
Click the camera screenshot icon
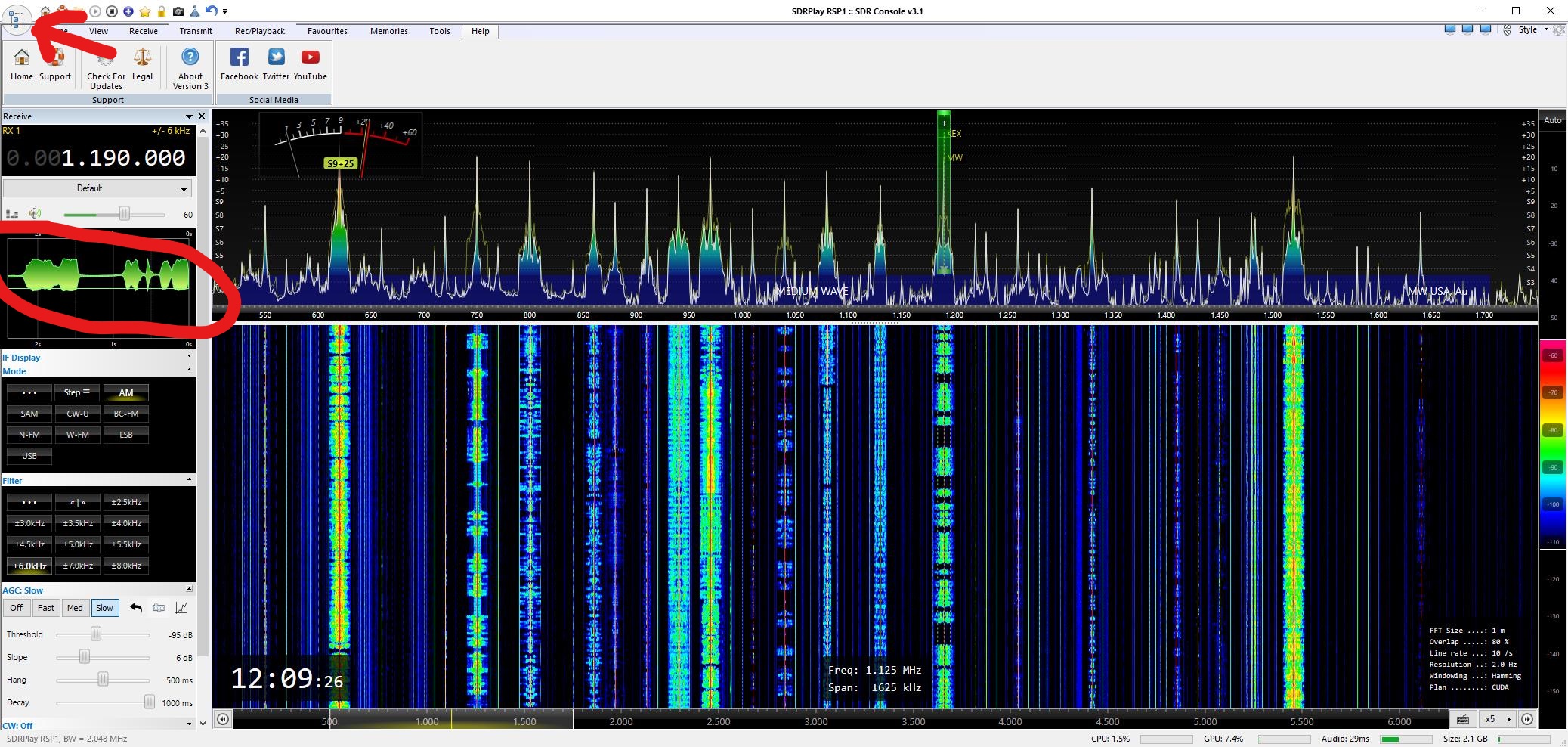click(178, 11)
